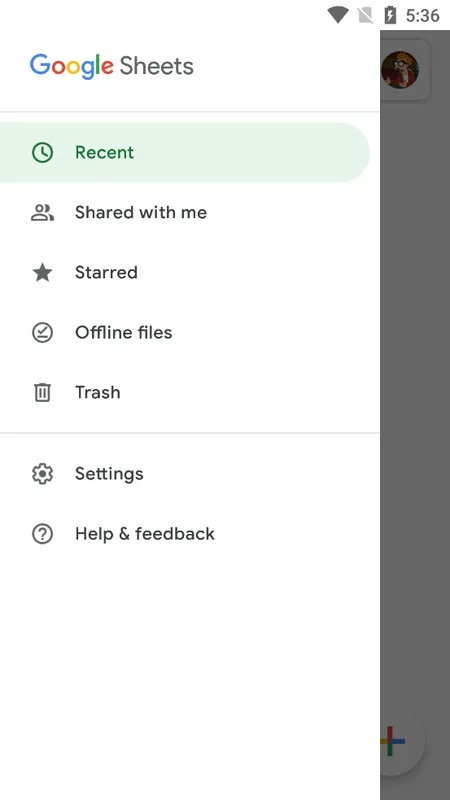
Task: Tap the people icon for shared files
Action: pyautogui.click(x=42, y=212)
